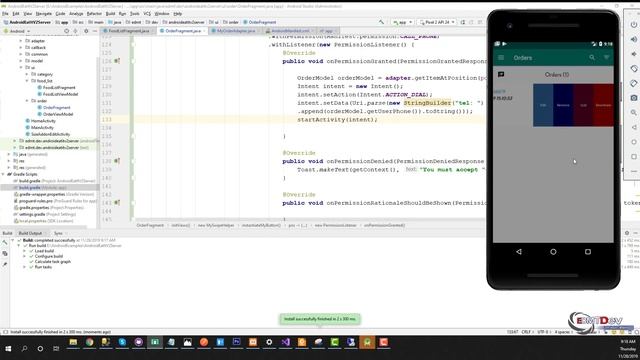Tap the search icon in Orders toolbar
Viewport: 640px width, 360px height.
[592, 58]
